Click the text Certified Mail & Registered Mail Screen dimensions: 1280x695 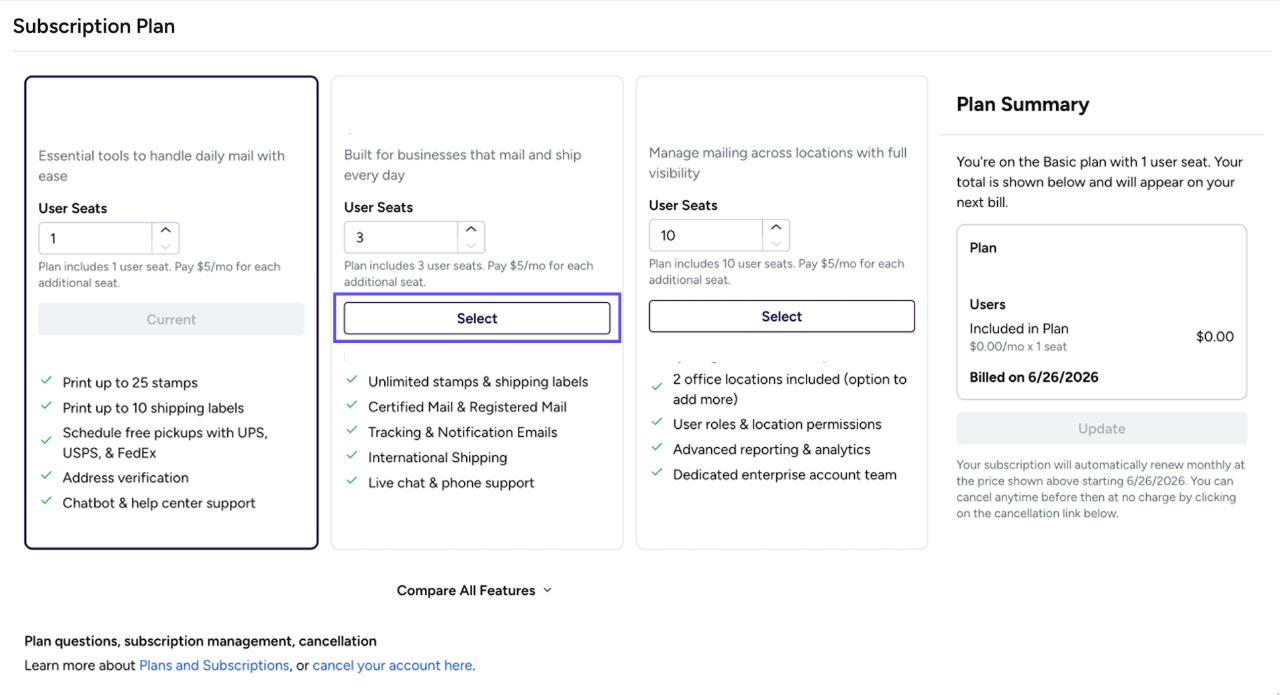pos(468,407)
